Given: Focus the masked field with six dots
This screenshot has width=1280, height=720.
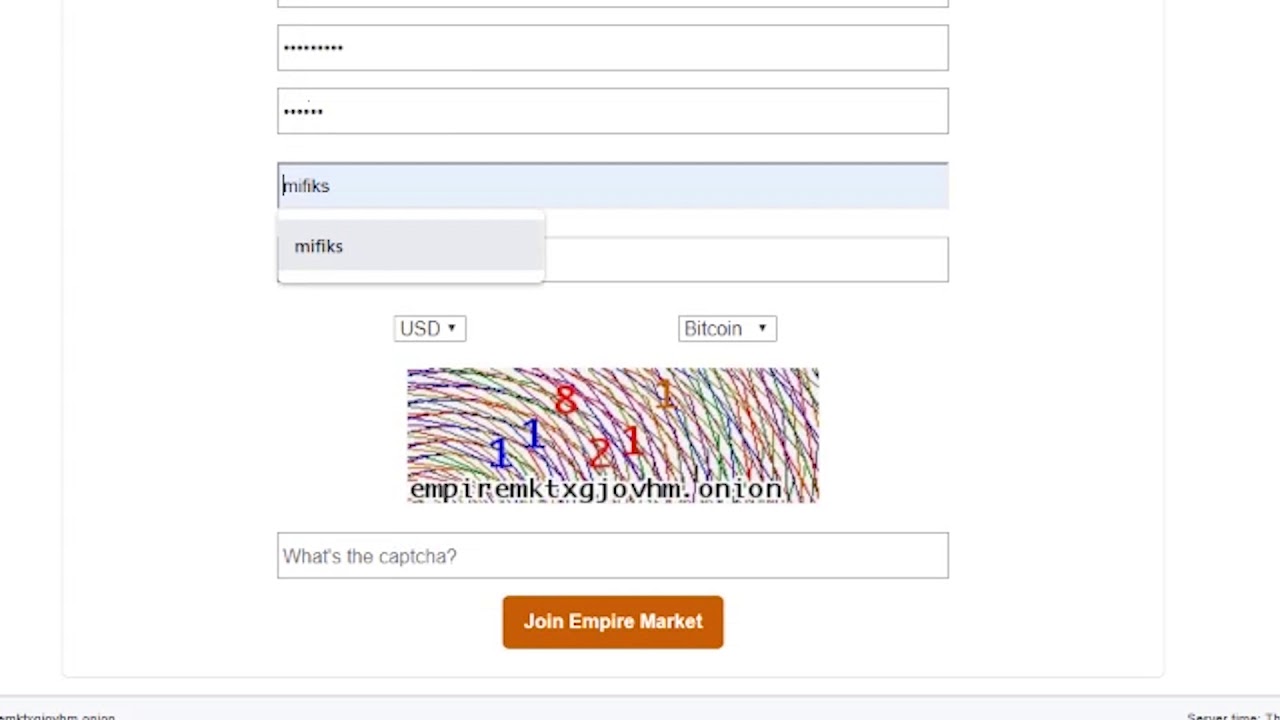Looking at the screenshot, I should pyautogui.click(x=612, y=111).
